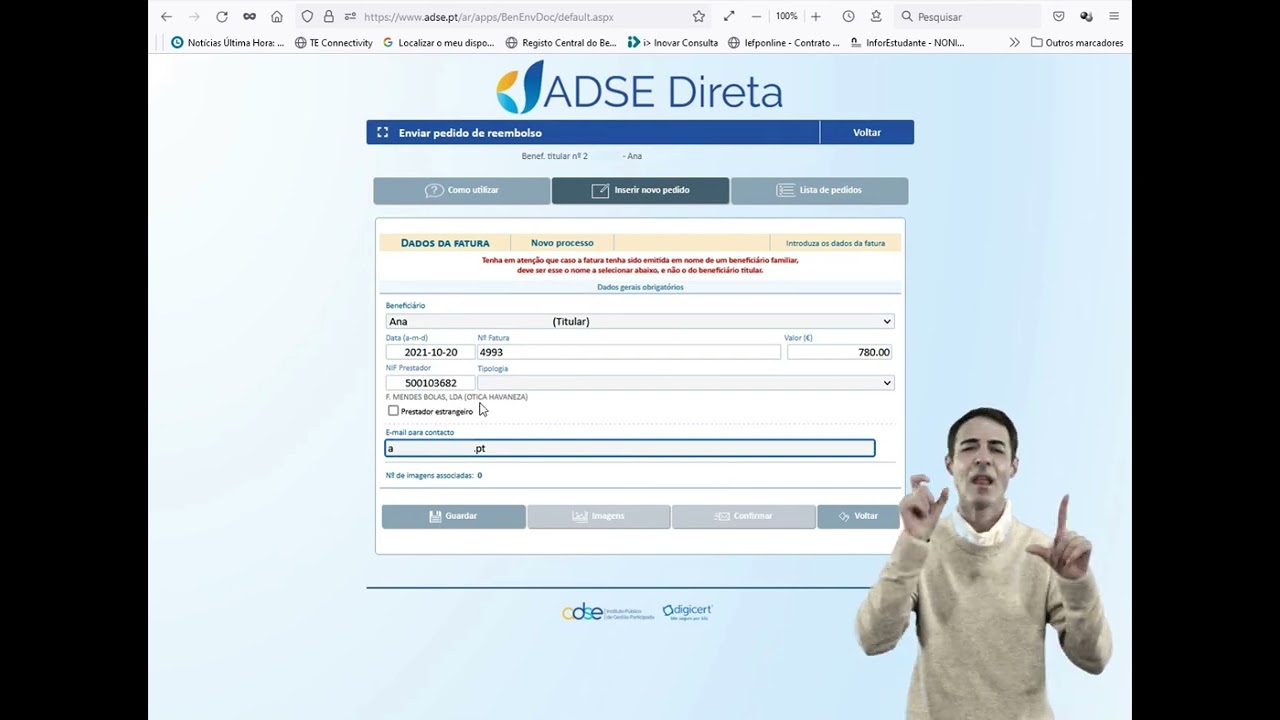Click the top blue Voltar button

point(867,132)
